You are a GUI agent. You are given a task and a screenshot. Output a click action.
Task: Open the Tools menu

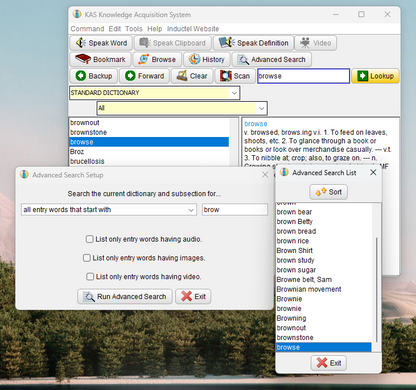coord(134,29)
